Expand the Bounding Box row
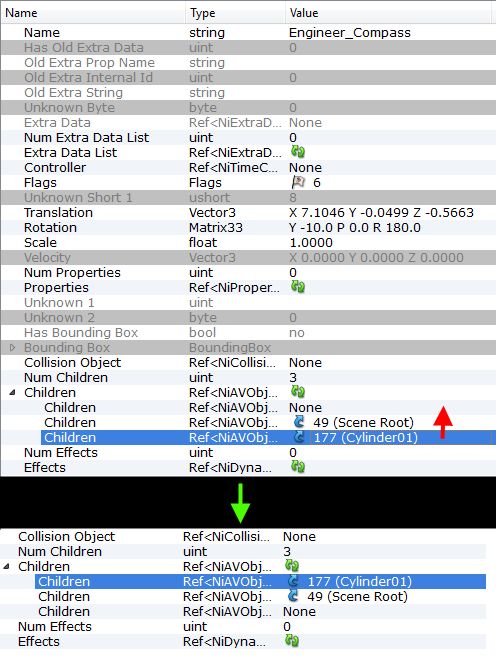This screenshot has width=496, height=659. [x=12, y=348]
